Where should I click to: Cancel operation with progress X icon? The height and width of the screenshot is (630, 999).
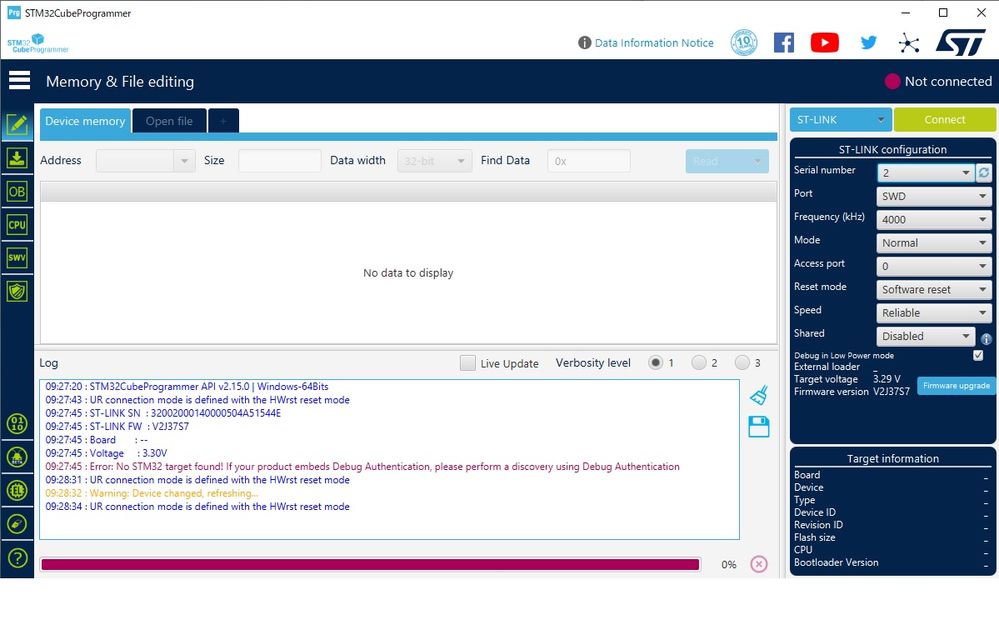point(758,564)
